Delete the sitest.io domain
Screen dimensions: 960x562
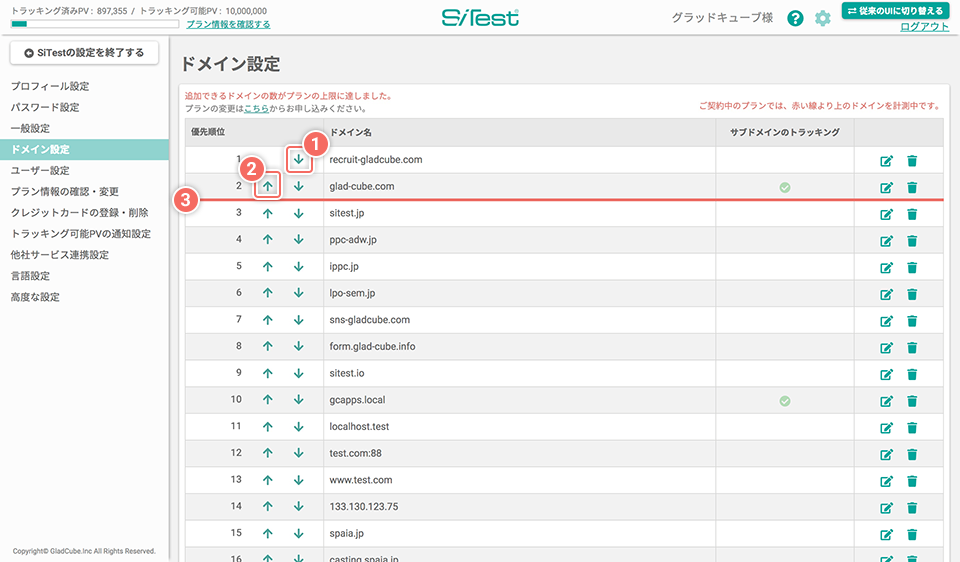[912, 374]
